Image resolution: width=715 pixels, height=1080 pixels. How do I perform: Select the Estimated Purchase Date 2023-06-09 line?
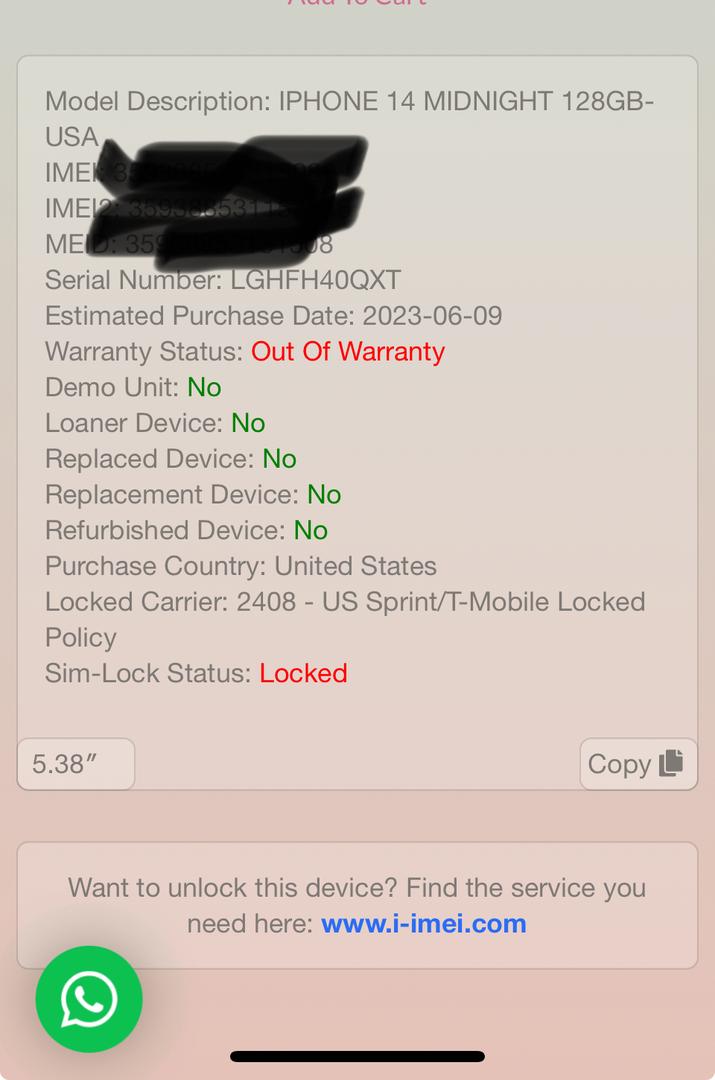pos(273,315)
